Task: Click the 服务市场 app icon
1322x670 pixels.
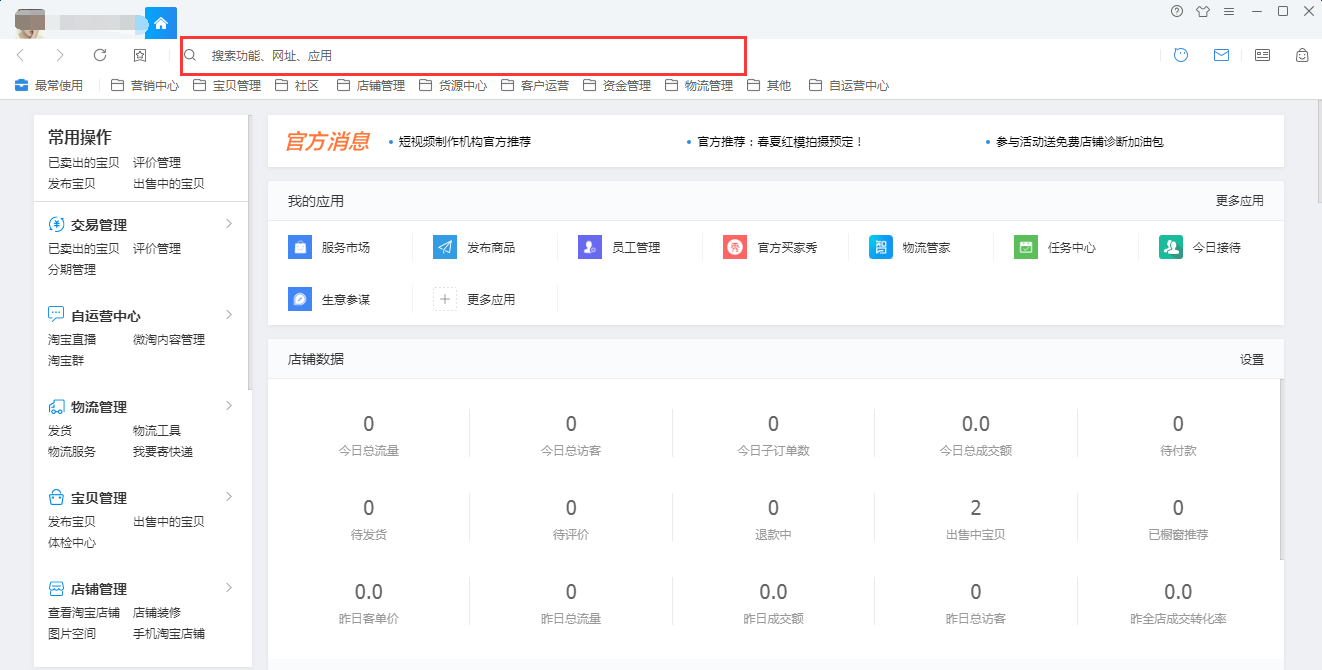Action: [x=300, y=247]
